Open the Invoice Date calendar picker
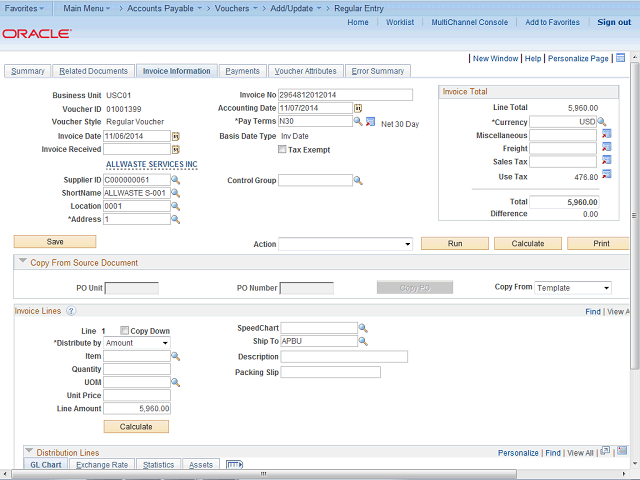This screenshot has height=480, width=640. click(176, 136)
